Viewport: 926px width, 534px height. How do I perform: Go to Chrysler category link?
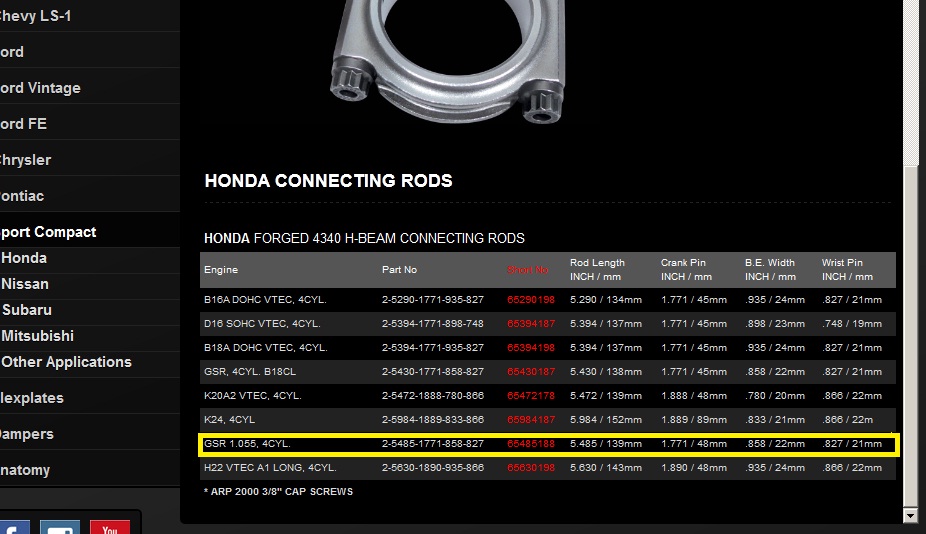click(x=25, y=160)
